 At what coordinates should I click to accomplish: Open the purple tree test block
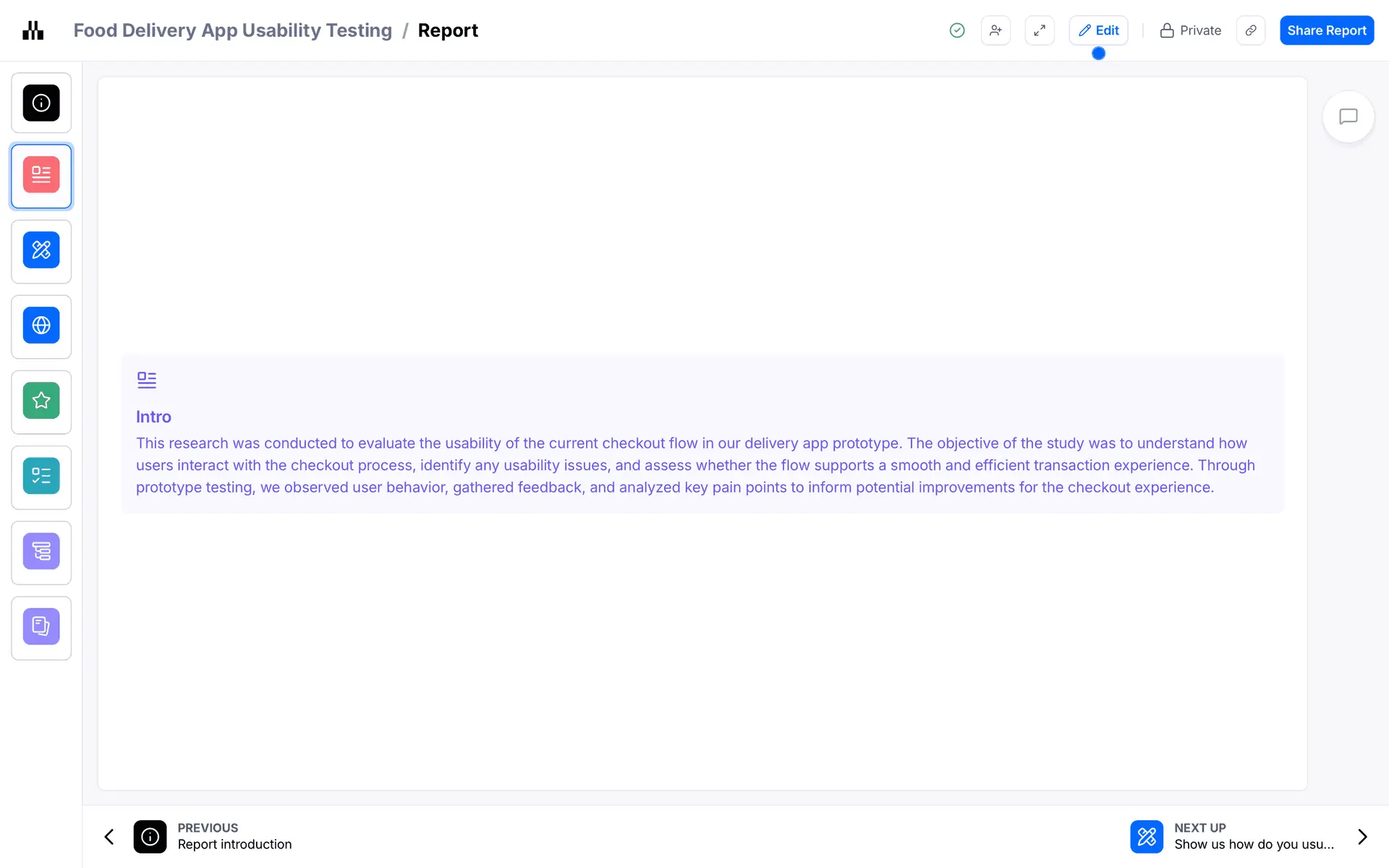click(x=41, y=551)
